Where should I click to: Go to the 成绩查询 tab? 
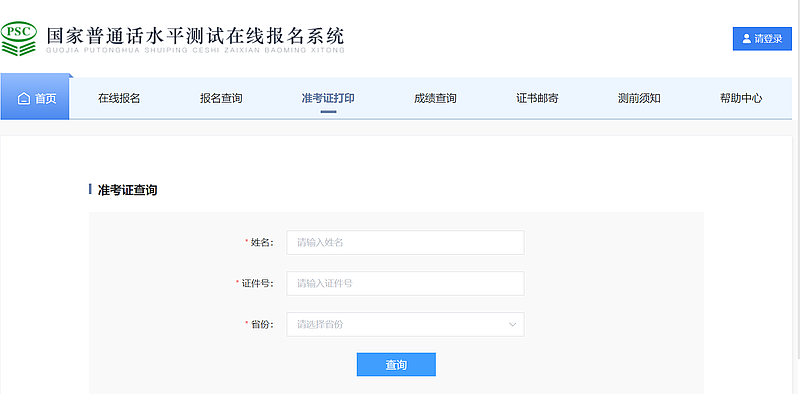[435, 98]
